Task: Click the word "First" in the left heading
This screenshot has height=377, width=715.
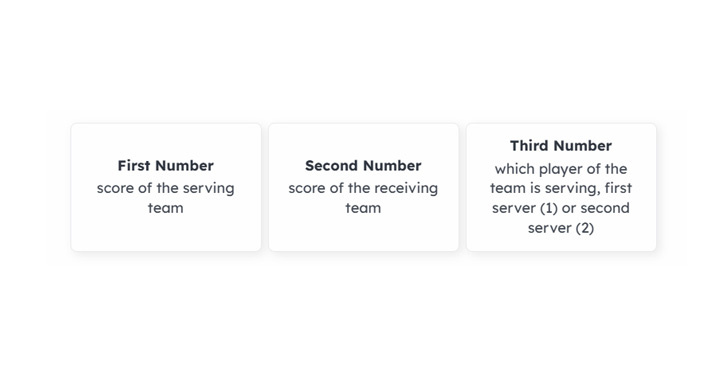Action: coord(134,165)
